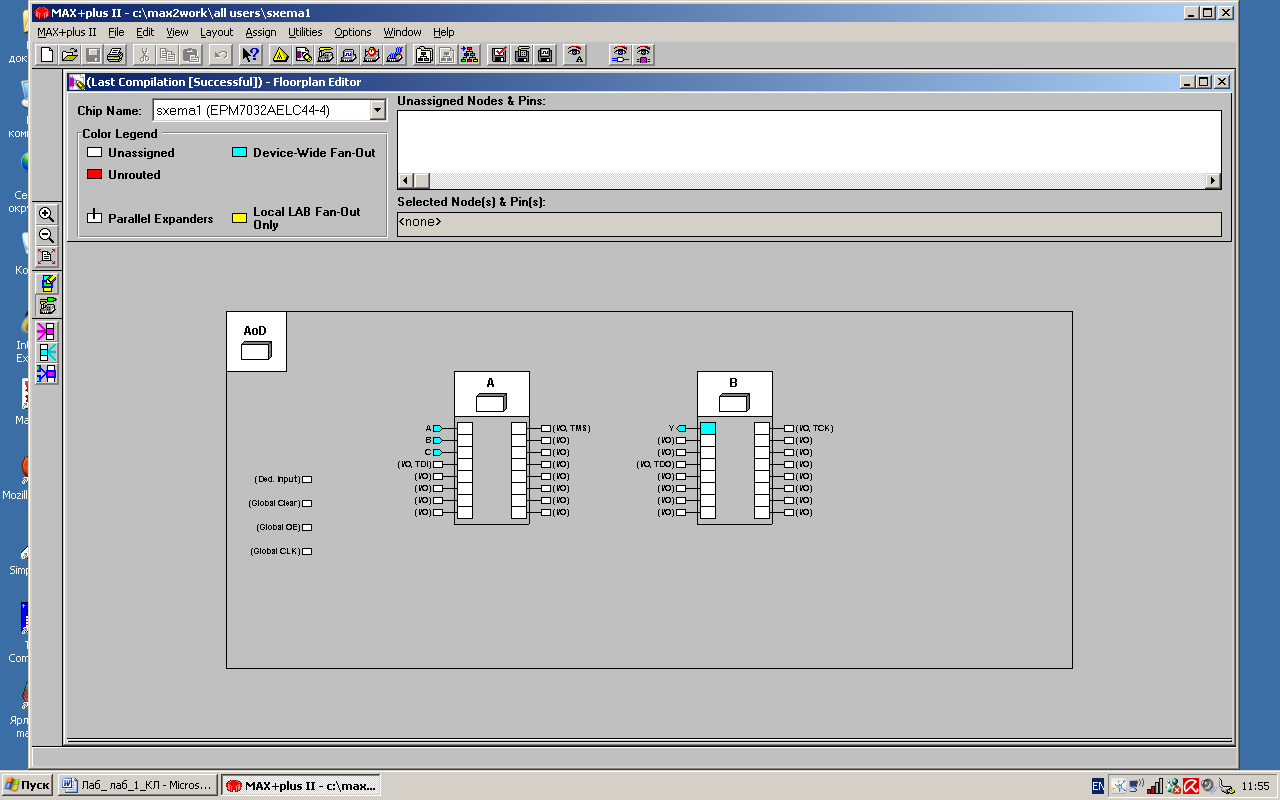
Task: Select the (I/O, TCK) pin
Action: pos(789,428)
